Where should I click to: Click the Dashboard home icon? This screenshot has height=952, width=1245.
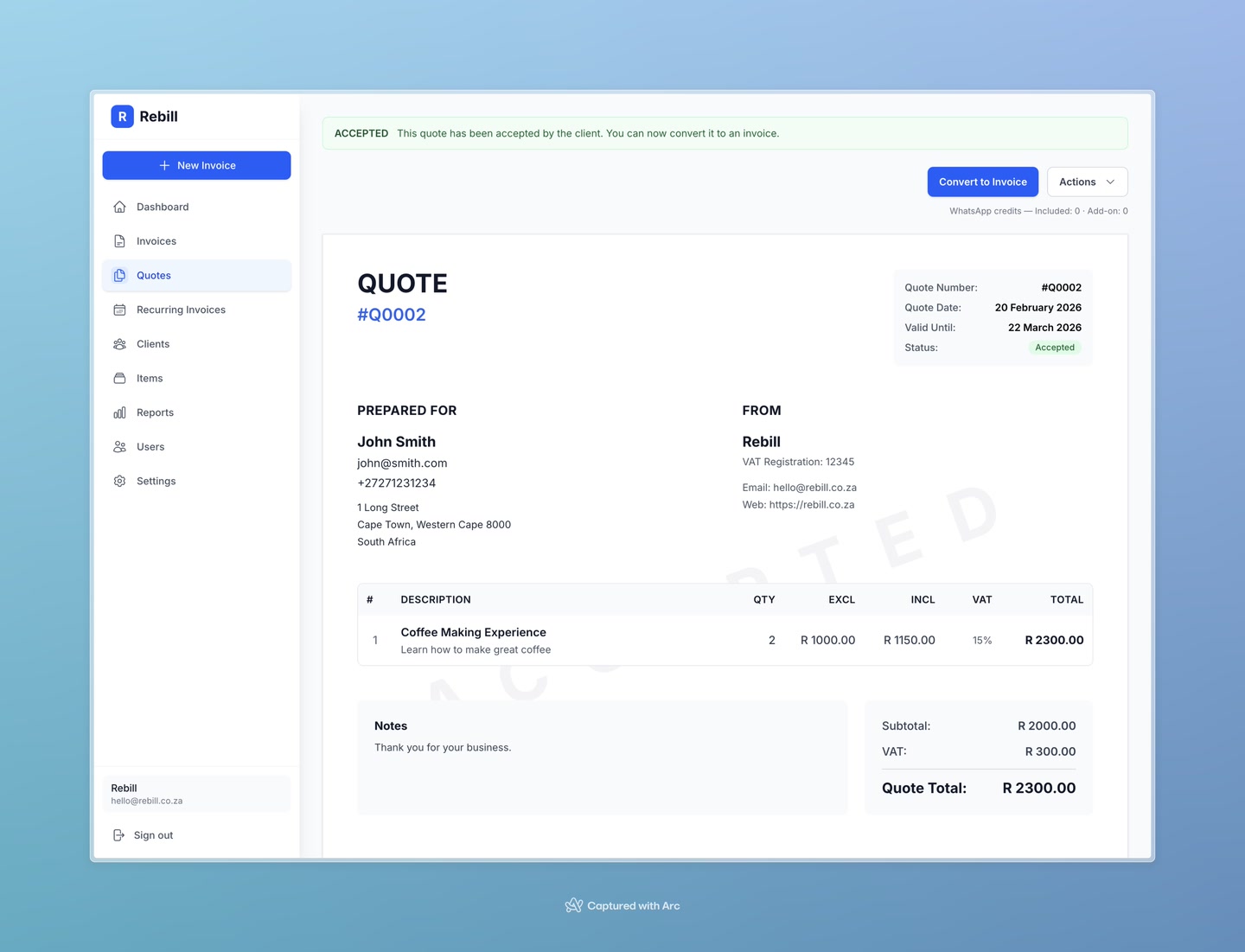pos(119,207)
